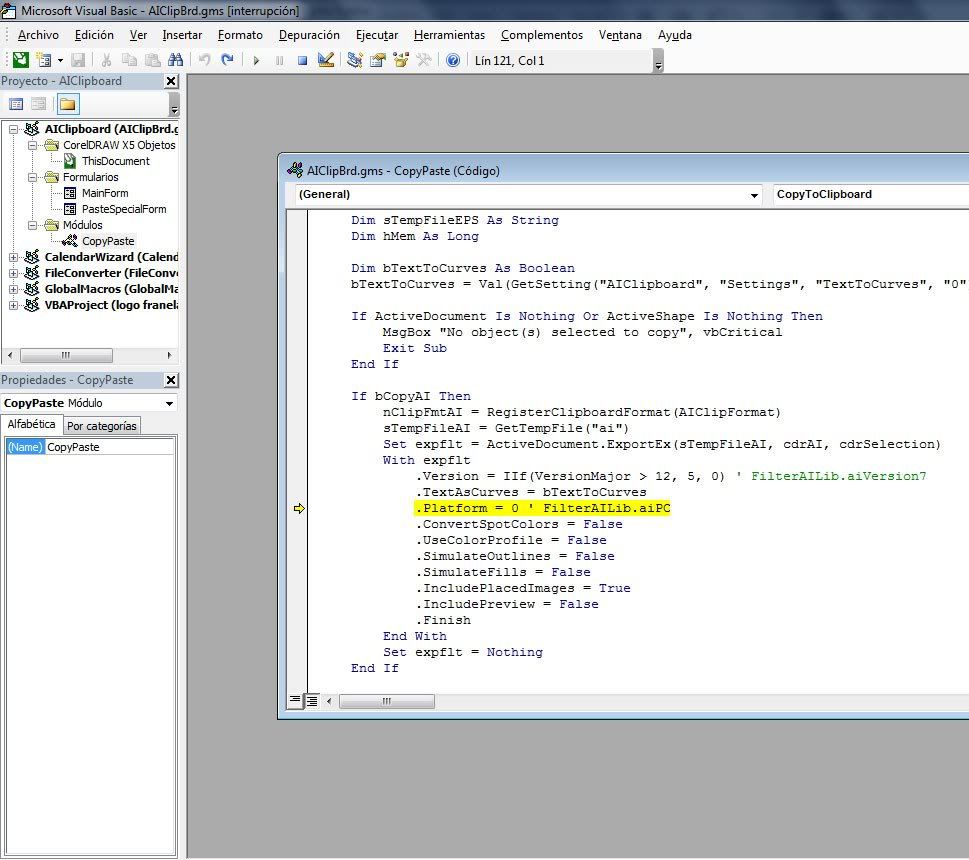Open Find with the binoculars icon
The height and width of the screenshot is (860, 969).
click(x=176, y=60)
